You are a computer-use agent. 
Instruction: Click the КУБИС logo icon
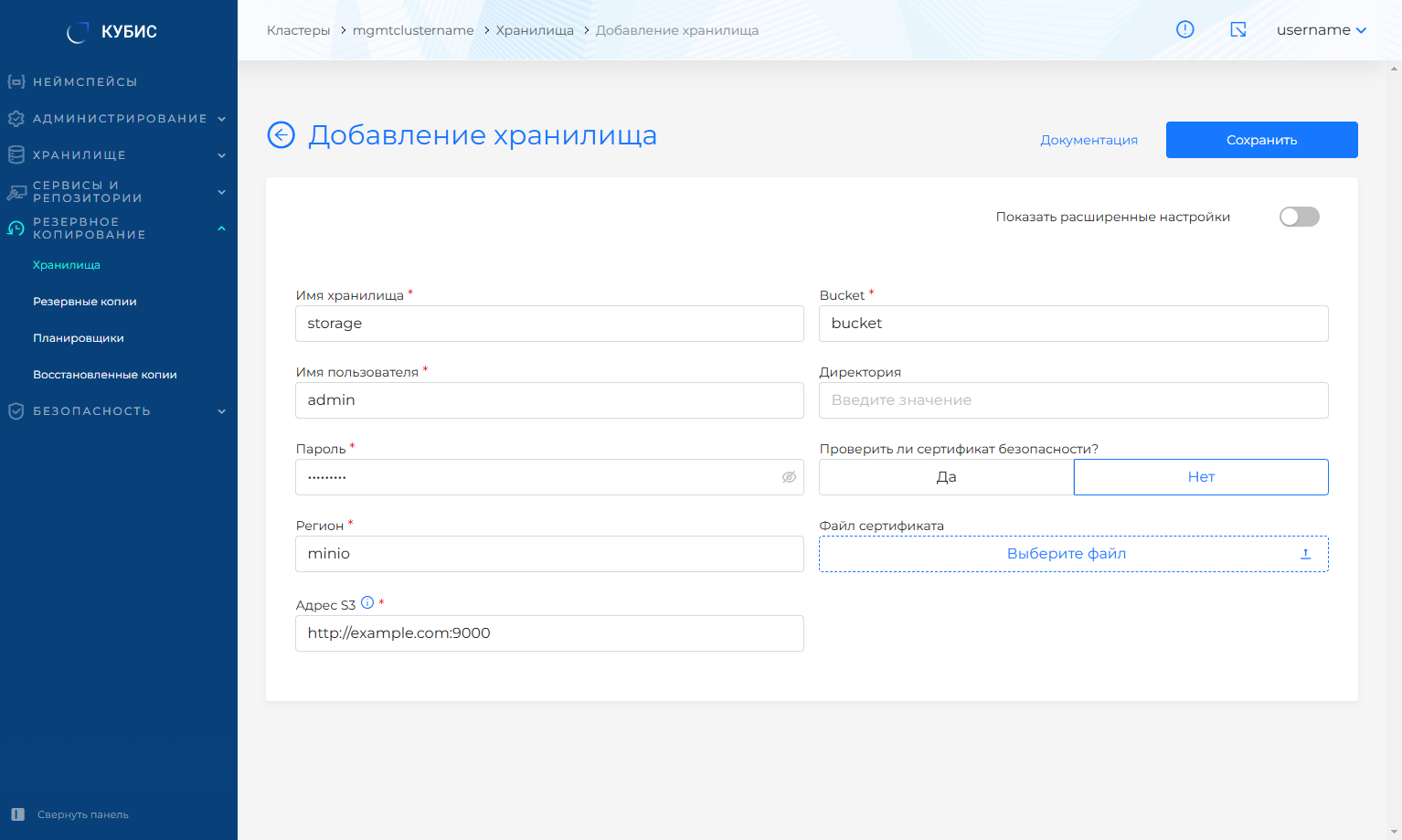coord(78,32)
